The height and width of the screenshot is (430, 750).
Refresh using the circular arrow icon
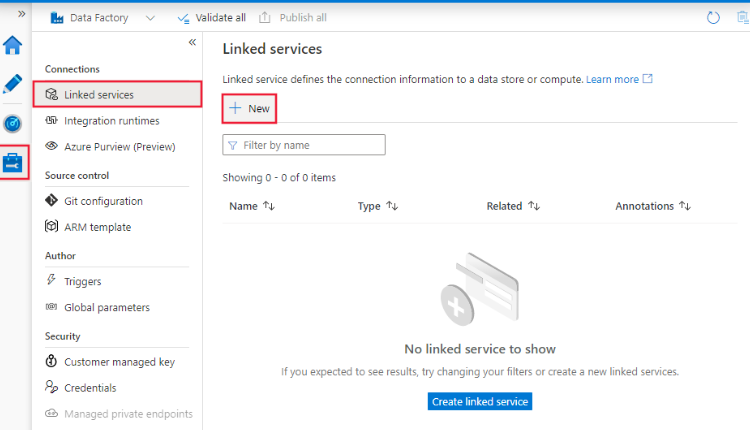coord(713,18)
